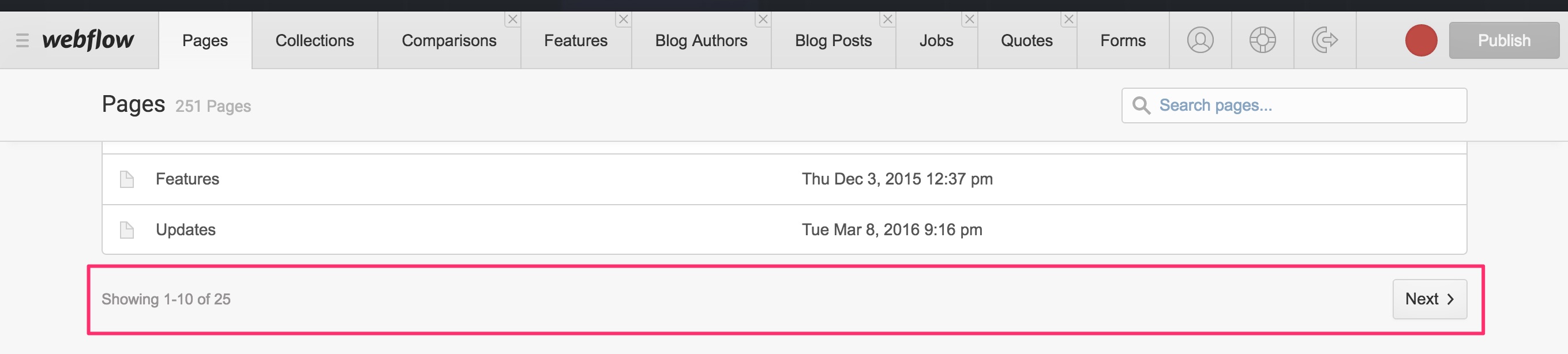Click the Publish button

pyautogui.click(x=1503, y=40)
